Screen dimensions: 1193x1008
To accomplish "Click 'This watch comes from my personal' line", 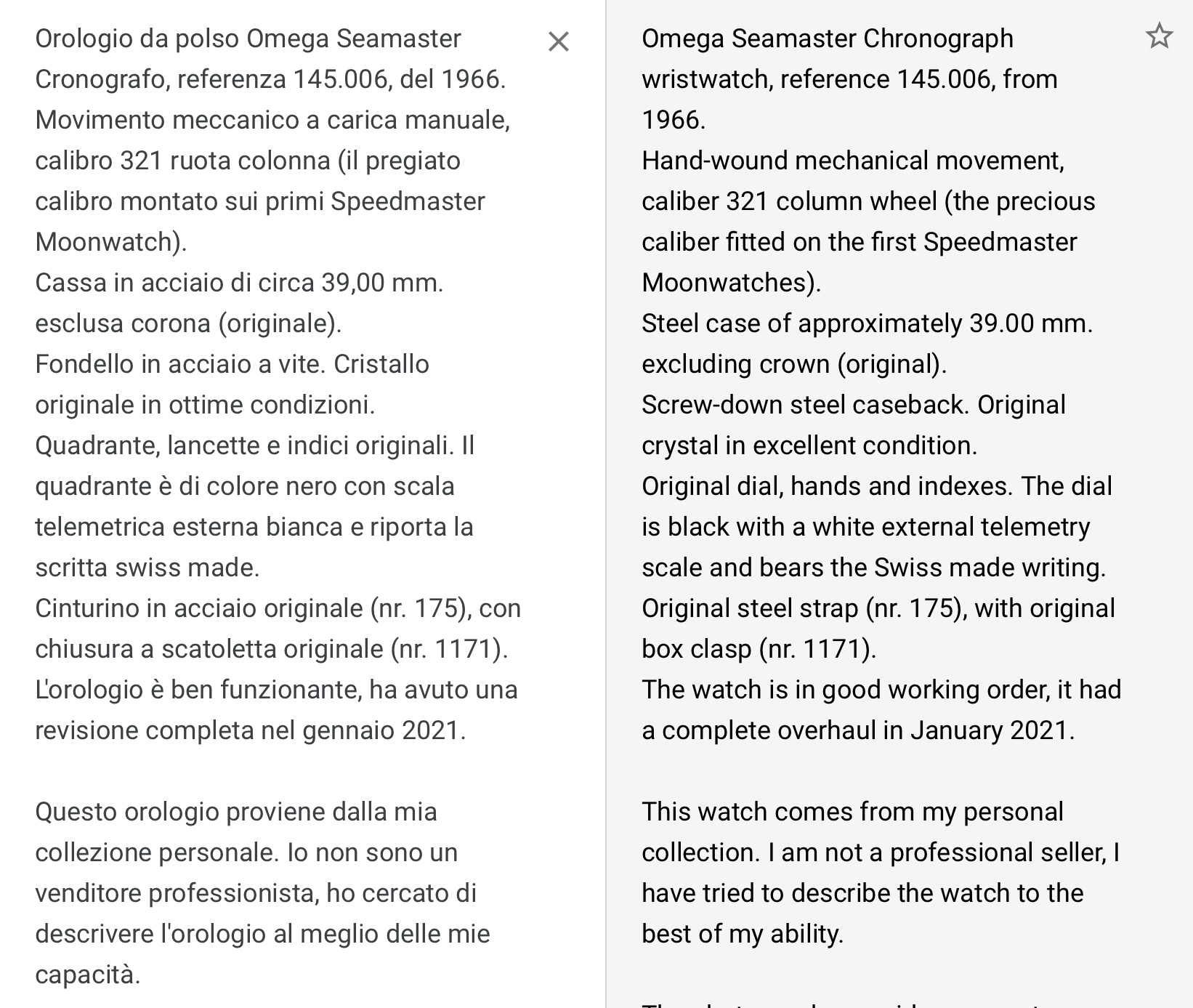I will (x=852, y=812).
